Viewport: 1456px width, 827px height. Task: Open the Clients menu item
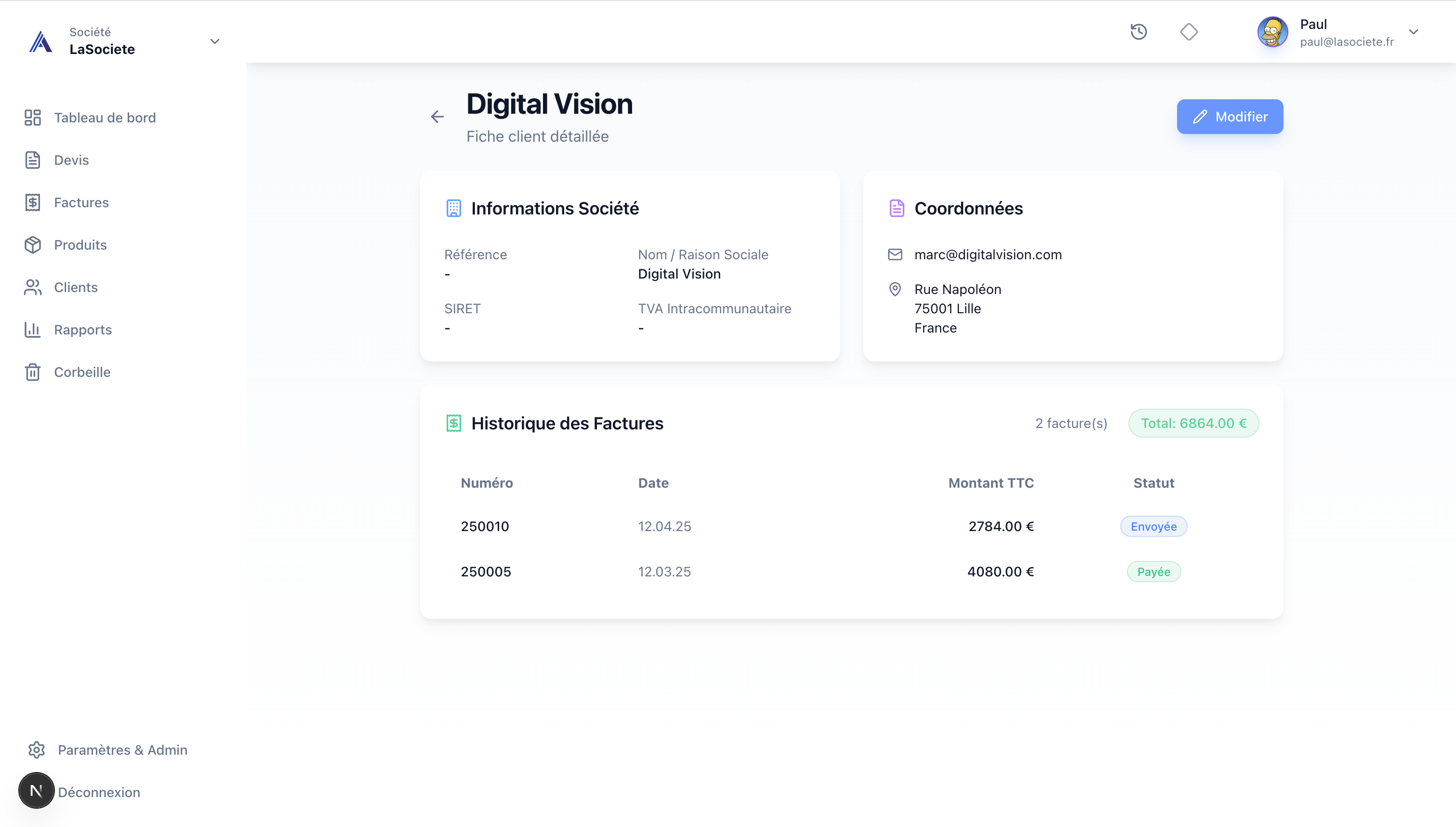76,287
